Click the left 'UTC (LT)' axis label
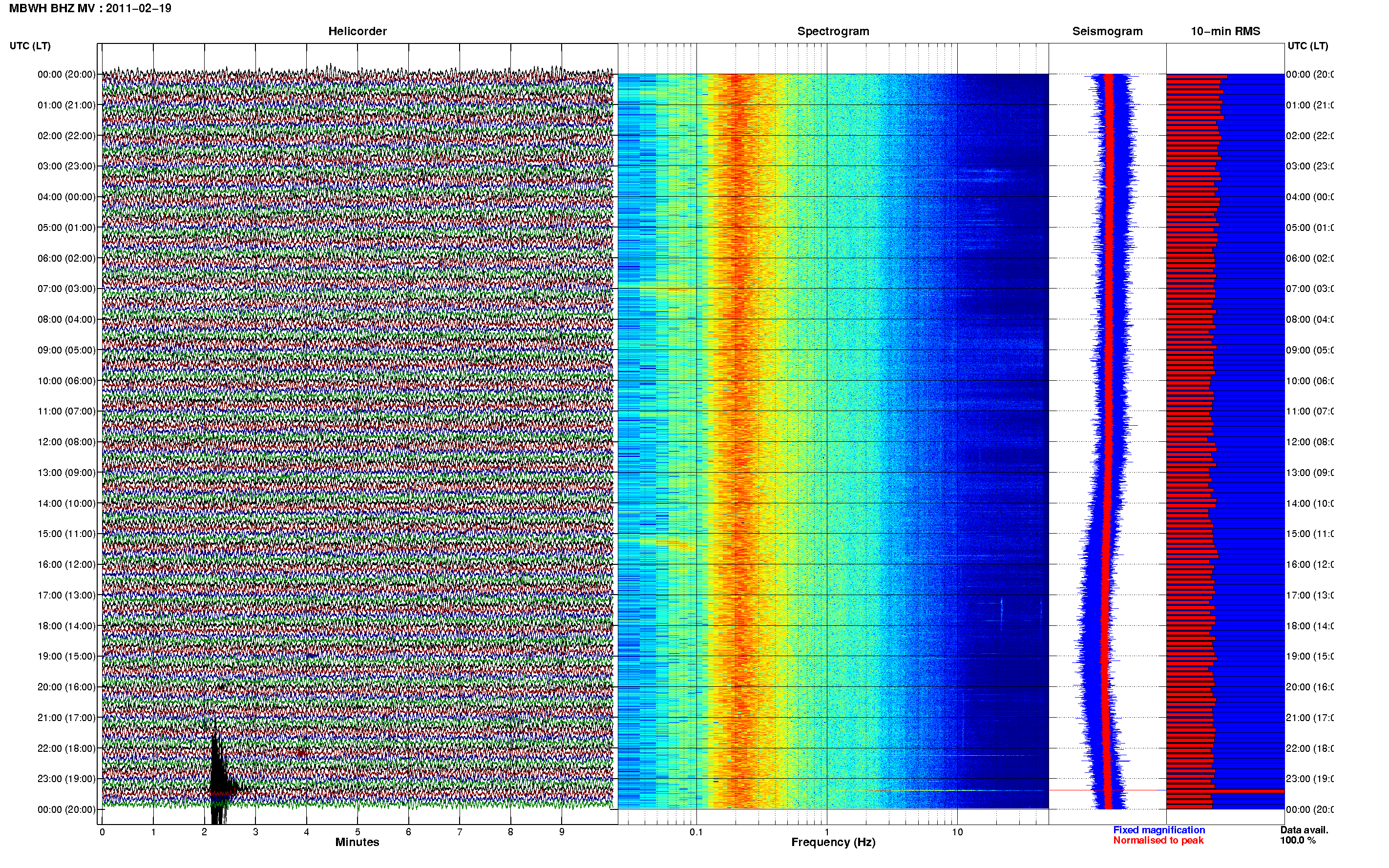1389x868 pixels. point(30,46)
